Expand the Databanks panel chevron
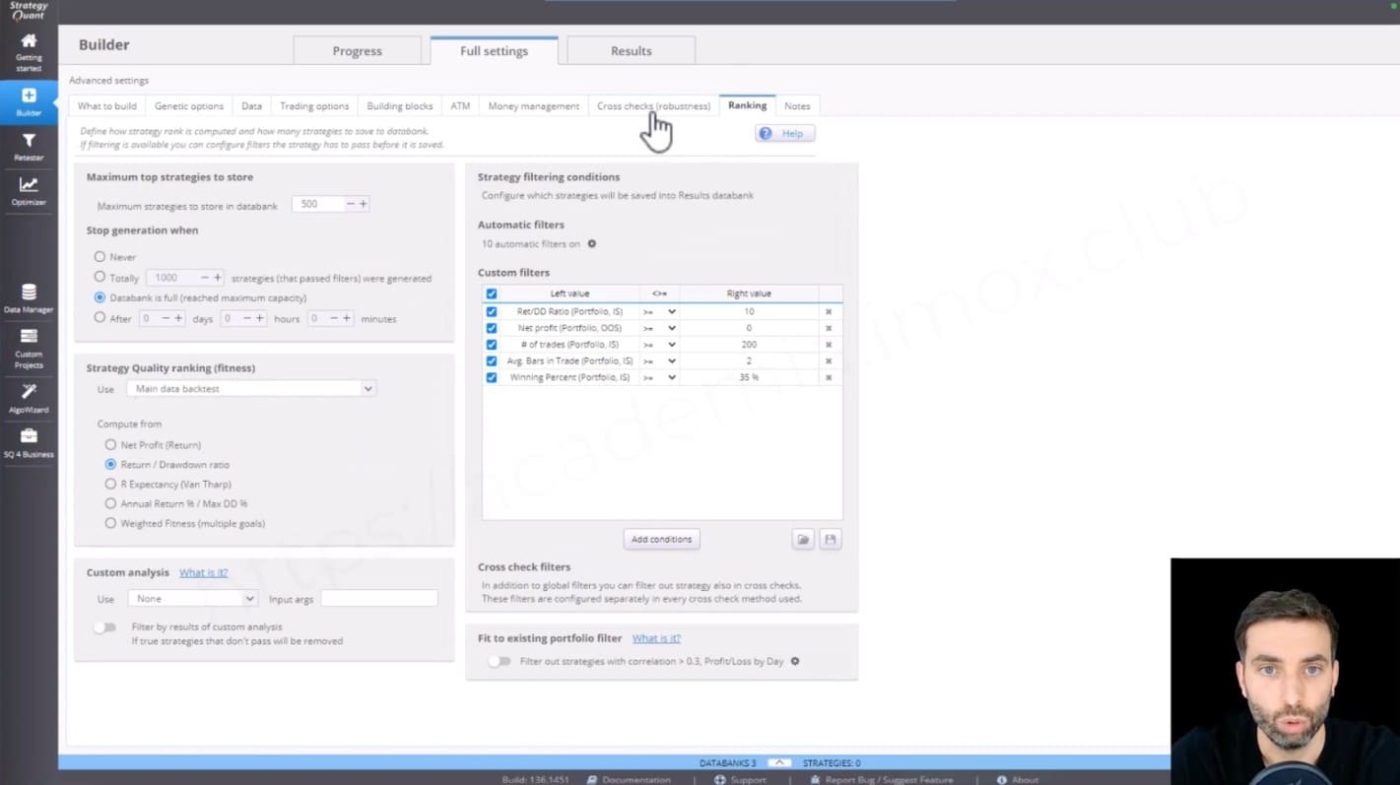The width and height of the screenshot is (1400, 785). [x=781, y=763]
